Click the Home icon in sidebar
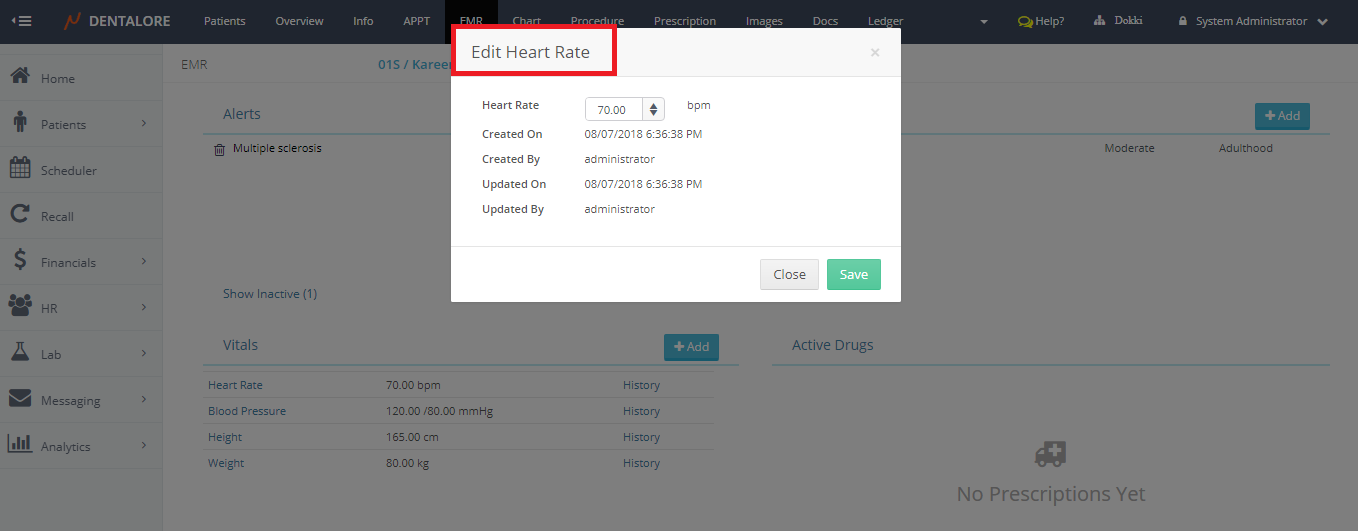Viewport: 1358px width, 531px height. 19,77
